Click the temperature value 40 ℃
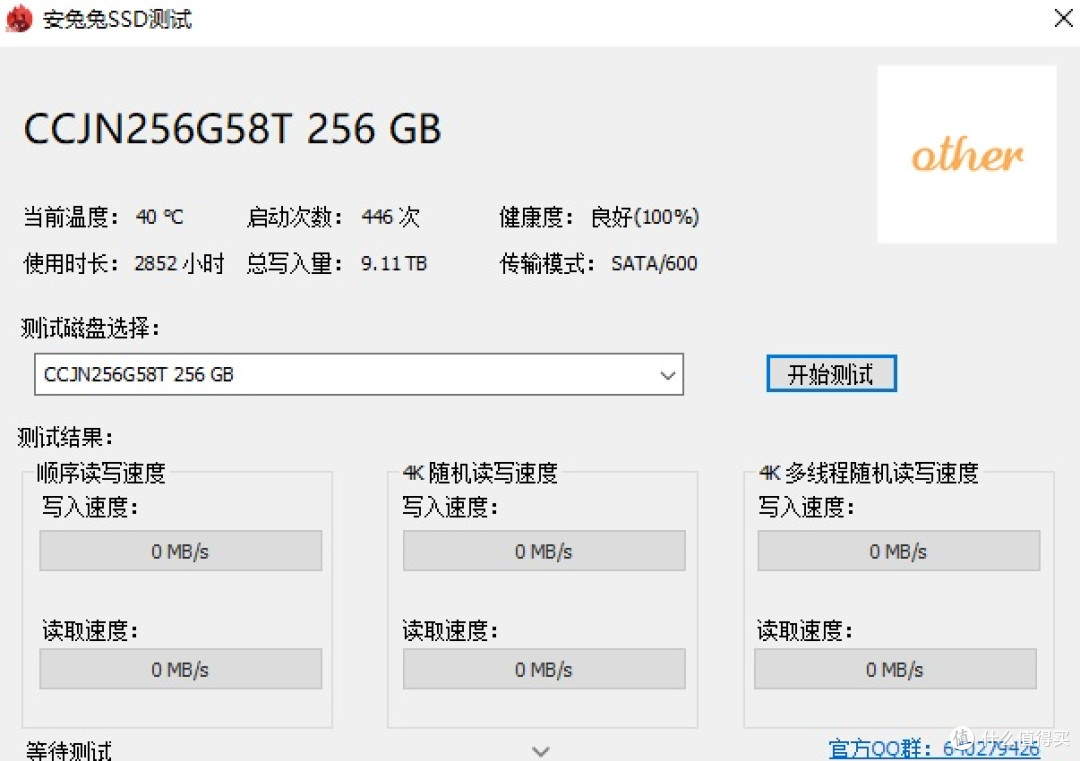The width and height of the screenshot is (1080, 761). point(160,218)
